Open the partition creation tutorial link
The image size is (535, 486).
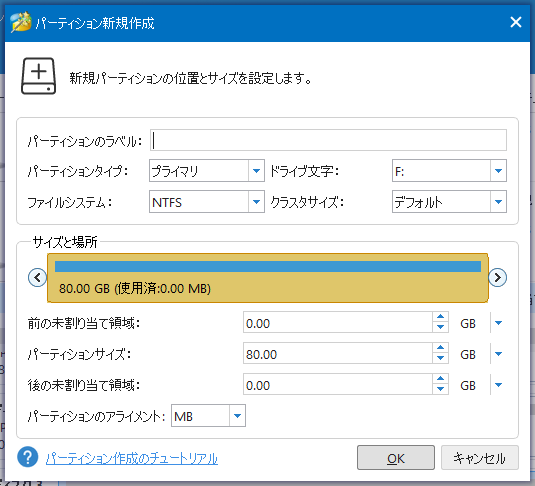click(132, 458)
